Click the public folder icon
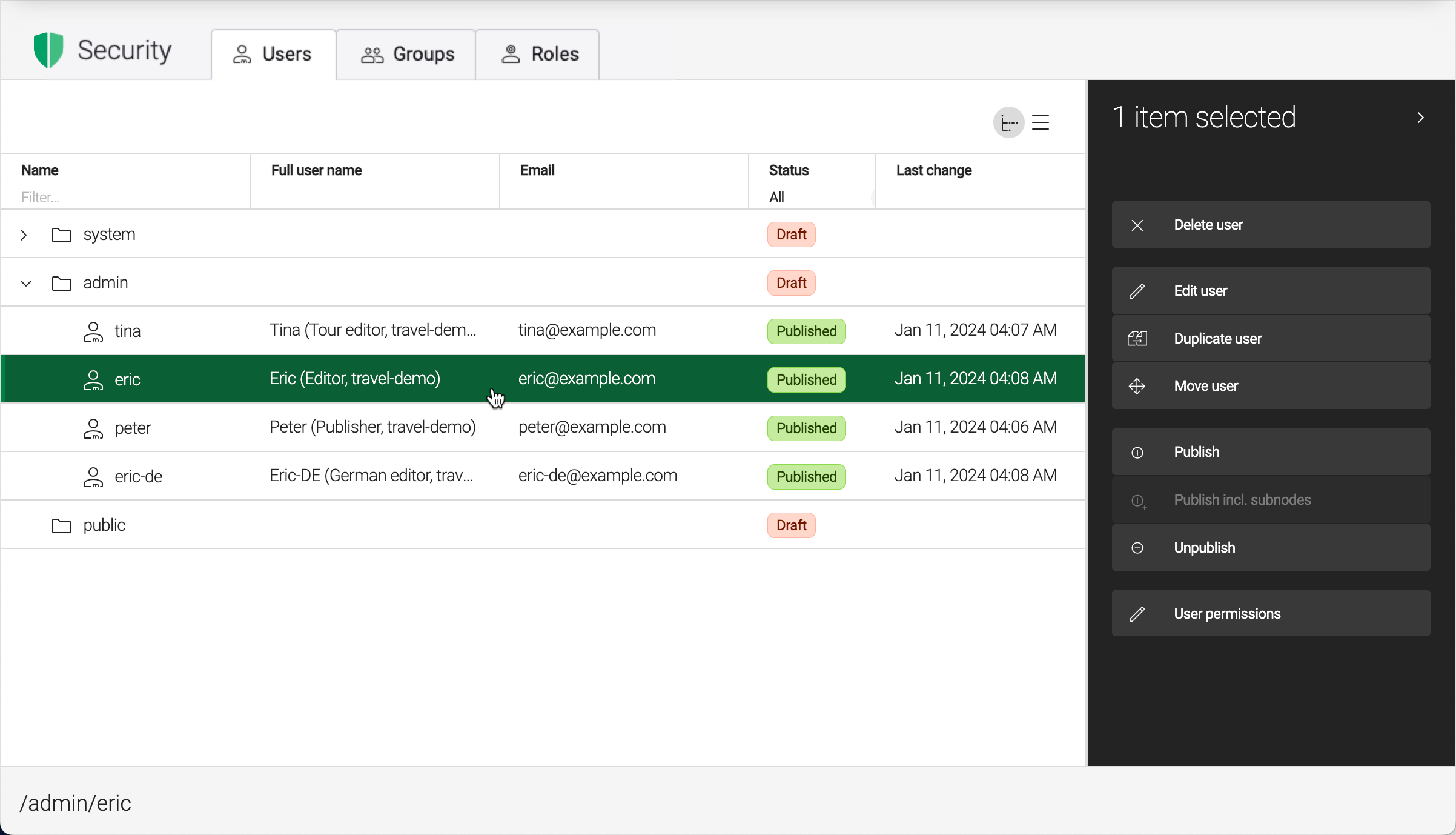 (x=61, y=525)
